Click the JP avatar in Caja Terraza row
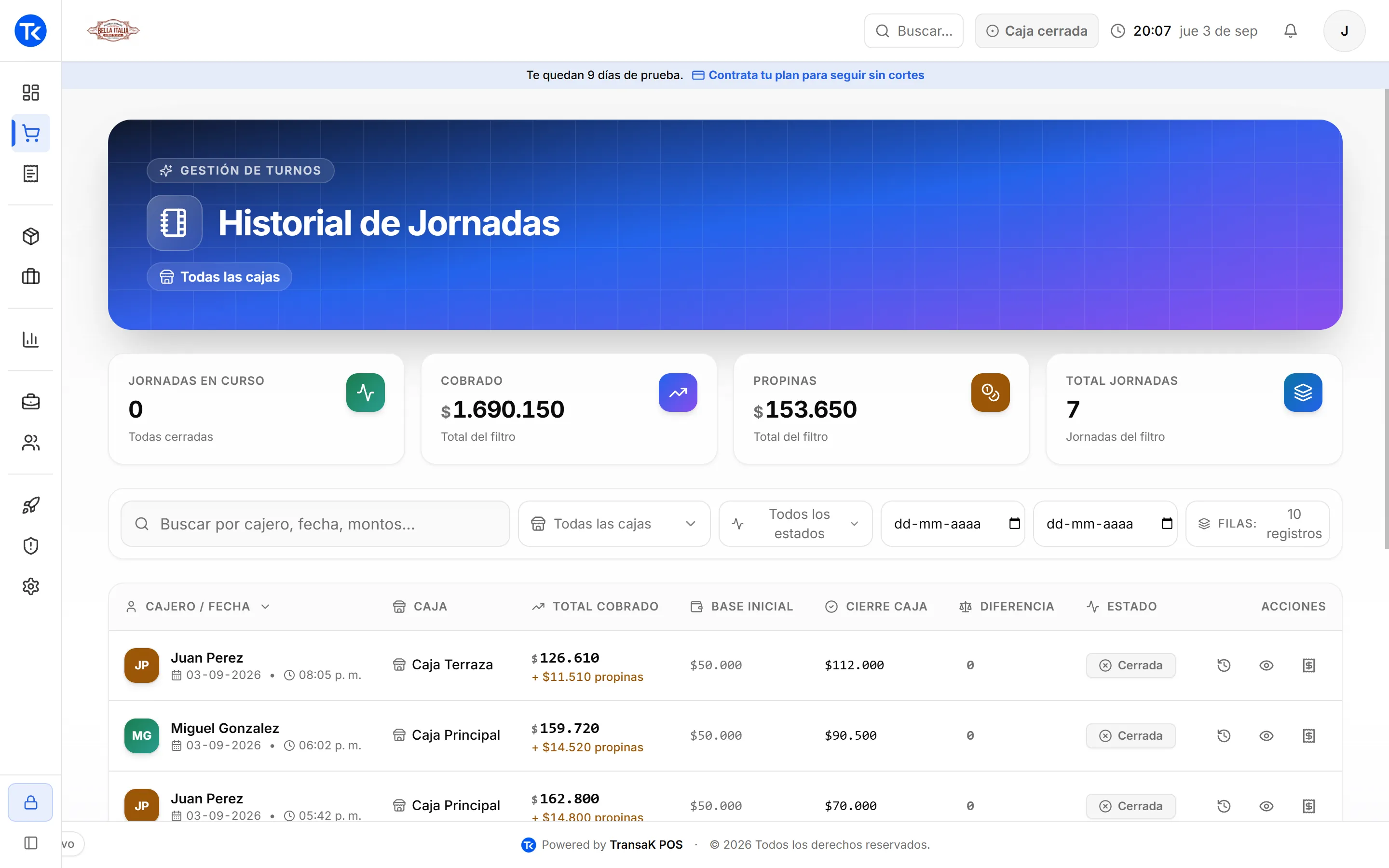1389x868 pixels. pos(141,665)
